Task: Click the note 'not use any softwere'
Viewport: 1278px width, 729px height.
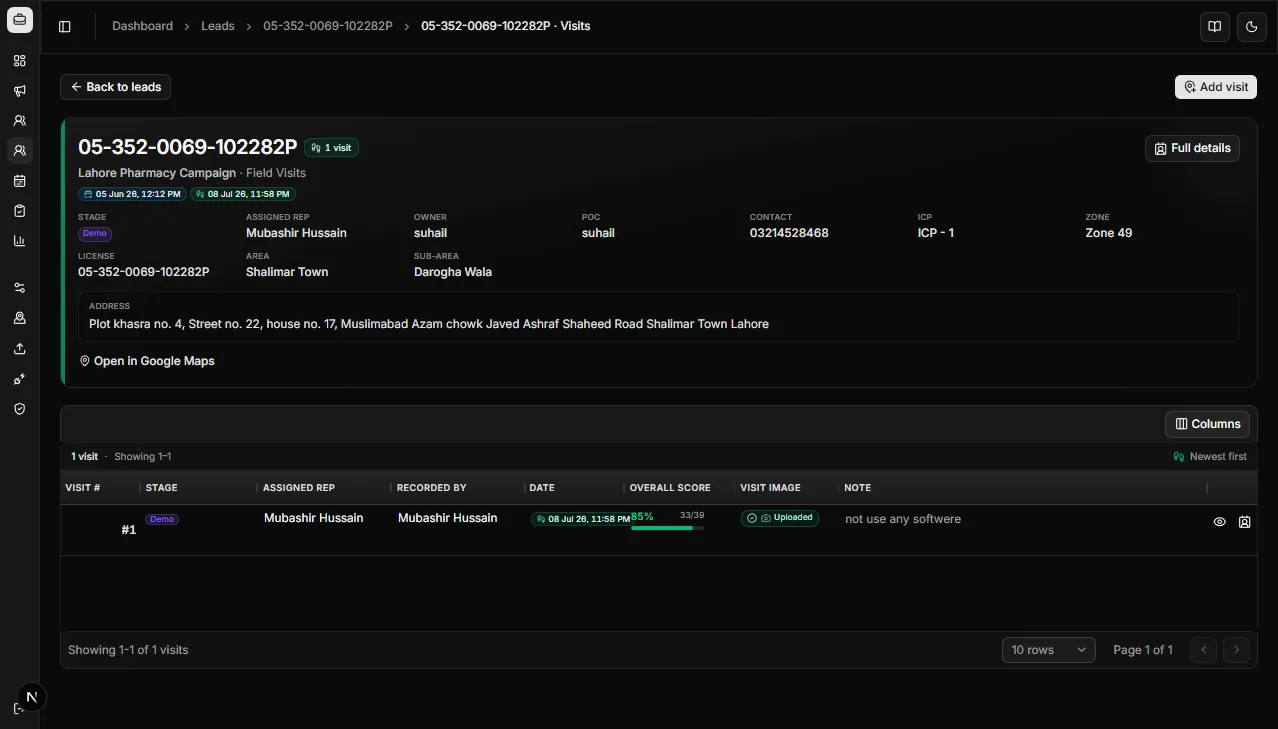Action: [x=903, y=519]
